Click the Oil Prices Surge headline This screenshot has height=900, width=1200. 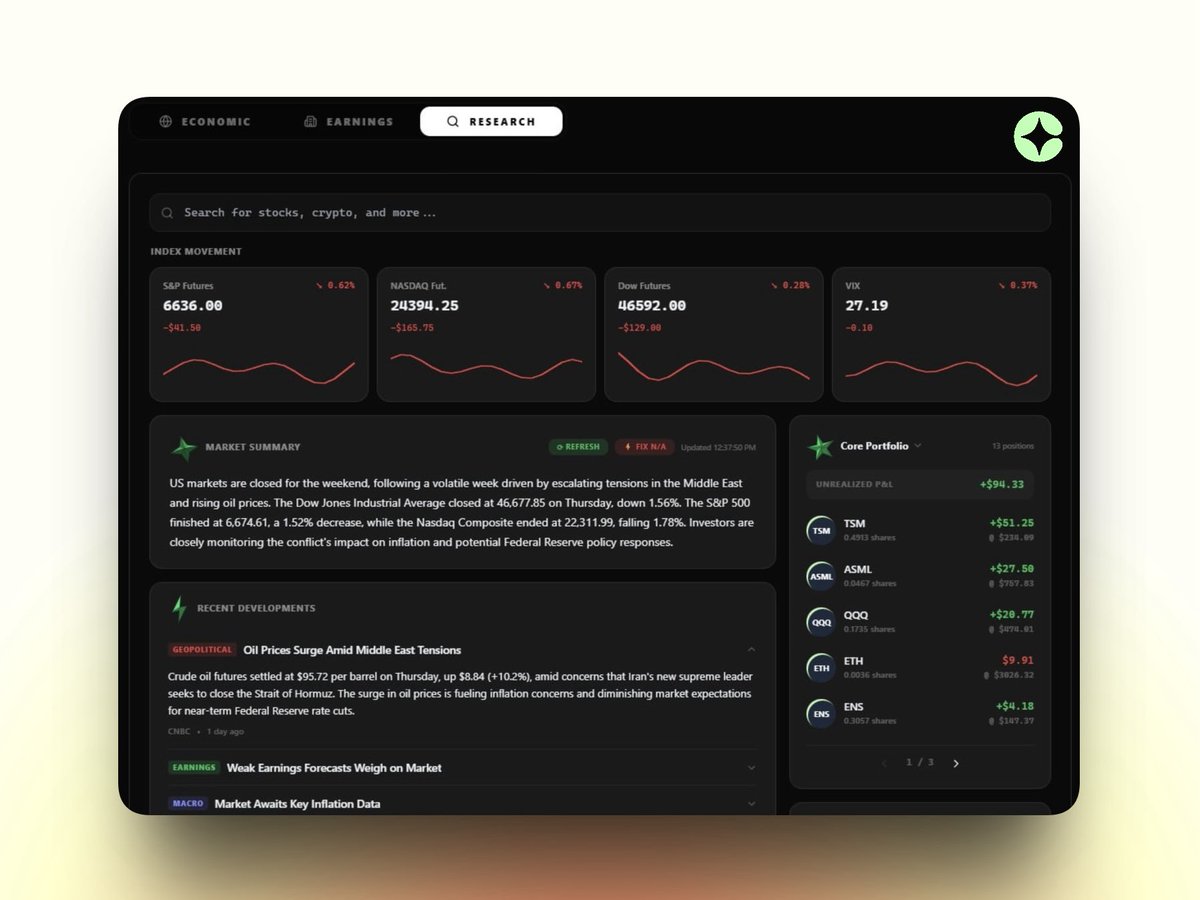352,650
